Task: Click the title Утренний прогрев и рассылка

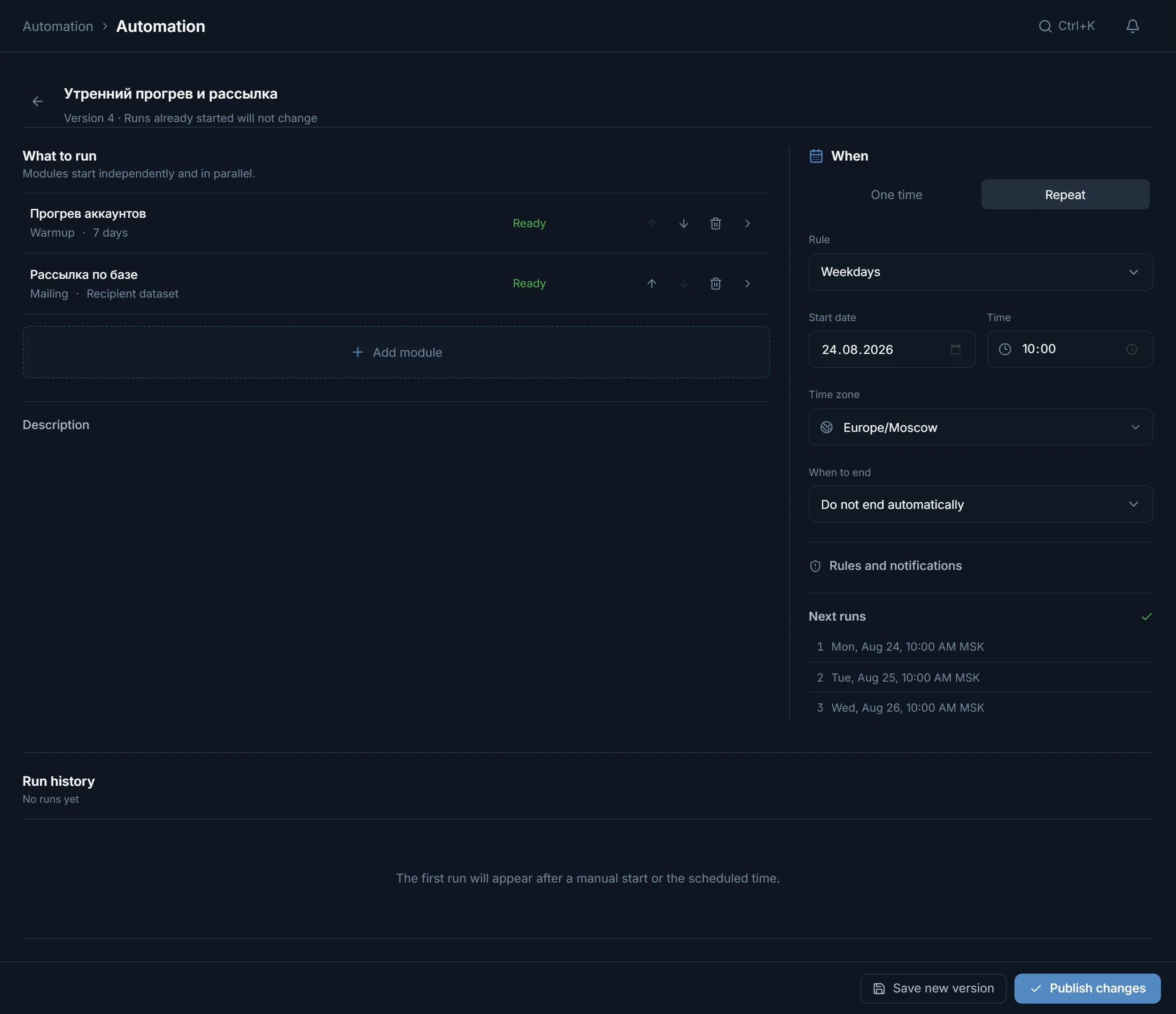Action: (x=170, y=93)
